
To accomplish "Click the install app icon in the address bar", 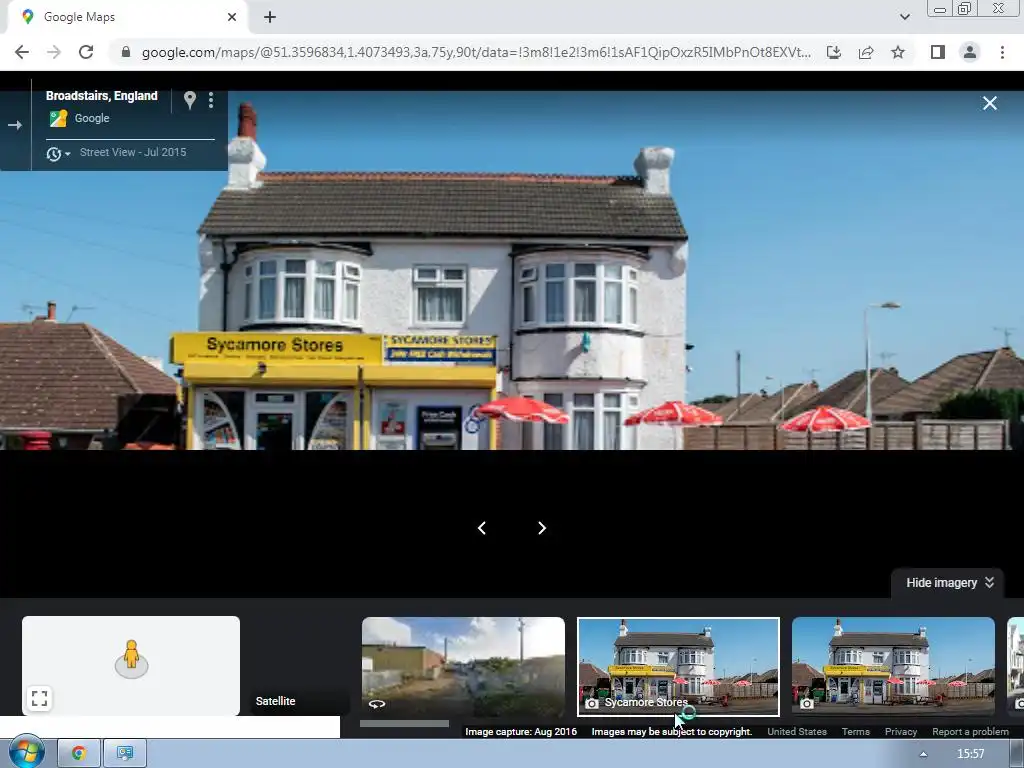I will [x=834, y=52].
